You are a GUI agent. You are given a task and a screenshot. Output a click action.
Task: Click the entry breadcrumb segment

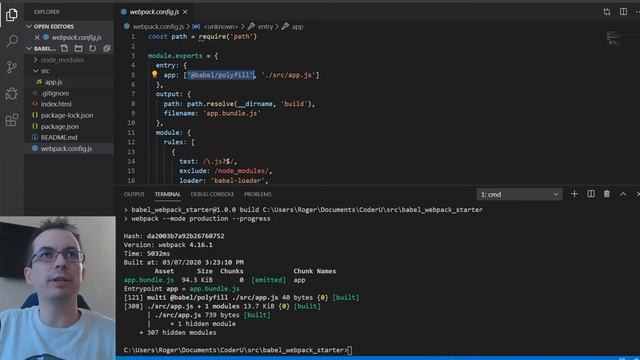point(265,27)
